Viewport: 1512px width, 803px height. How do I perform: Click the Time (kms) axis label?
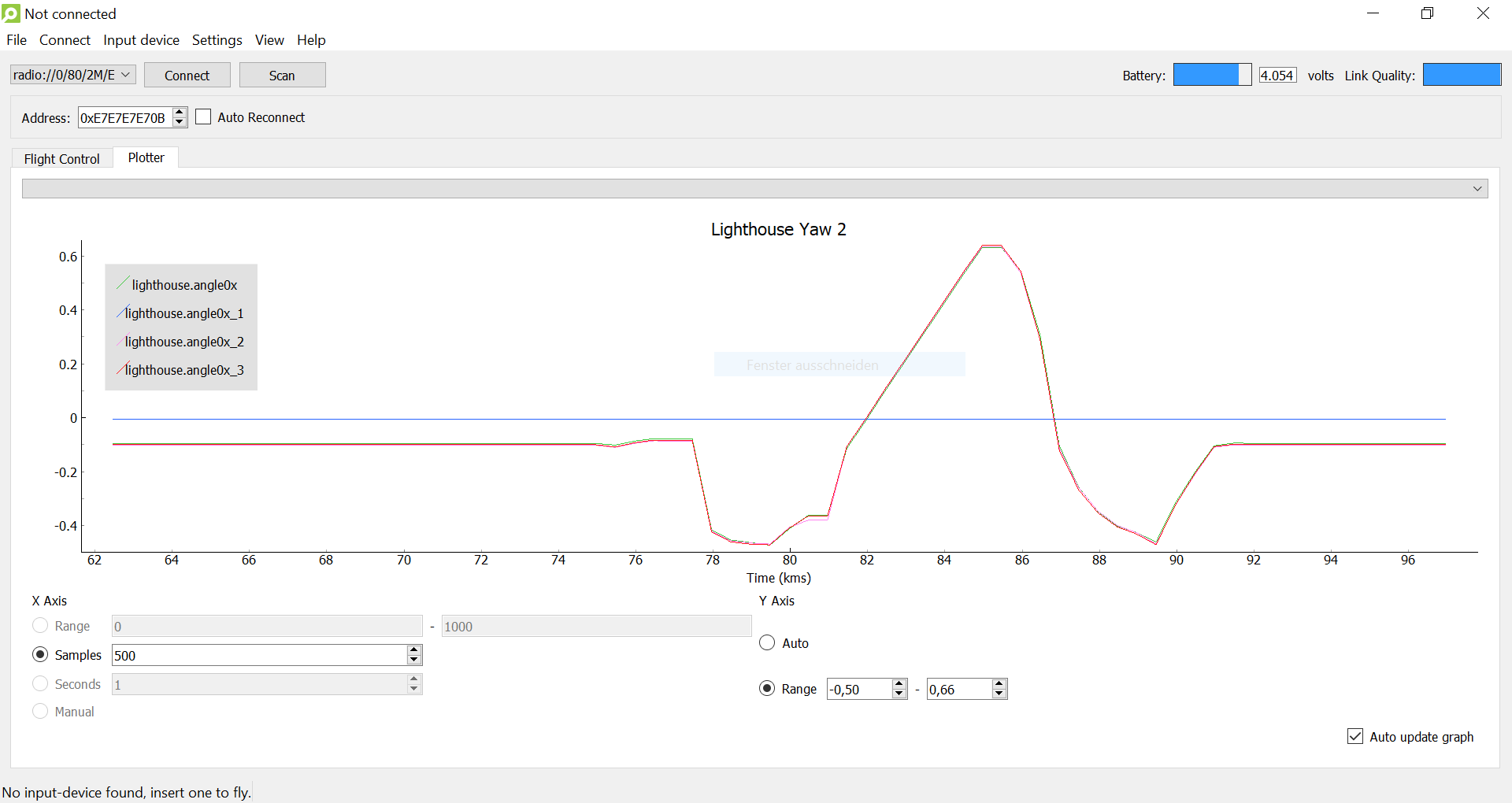click(779, 578)
